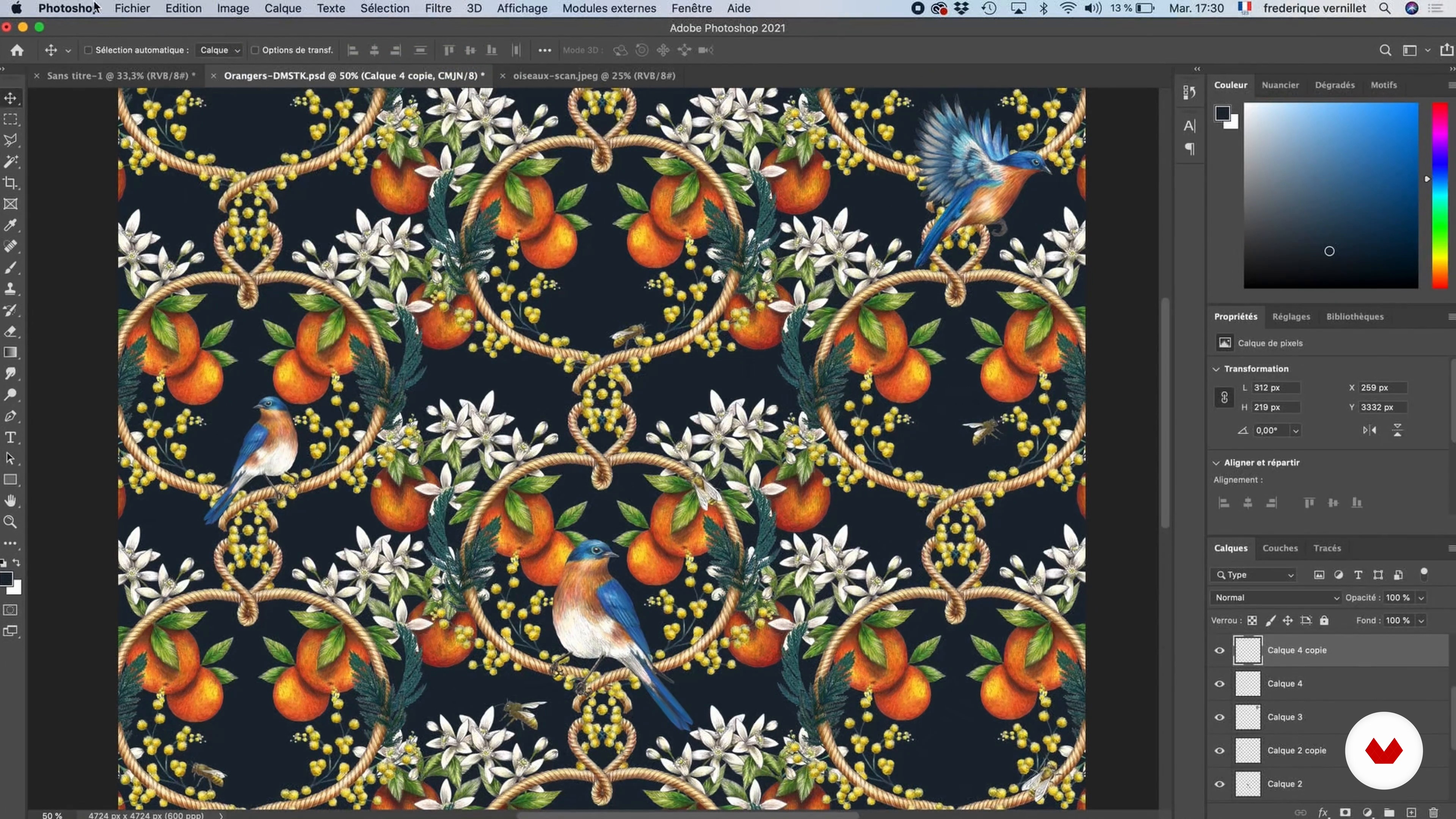Delete layer using the trash icon
Viewport: 1456px width, 819px height.
[x=1433, y=812]
